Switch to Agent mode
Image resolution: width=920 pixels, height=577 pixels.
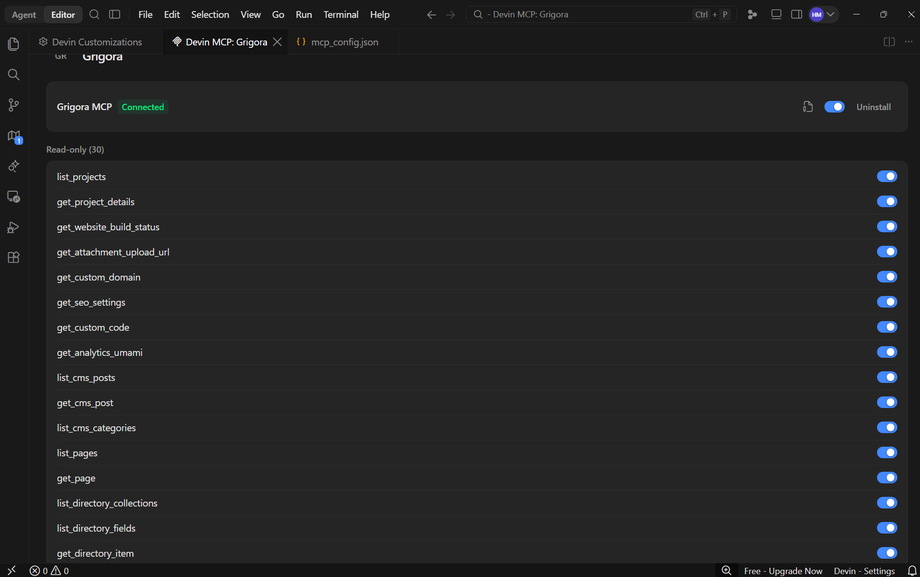coord(24,15)
